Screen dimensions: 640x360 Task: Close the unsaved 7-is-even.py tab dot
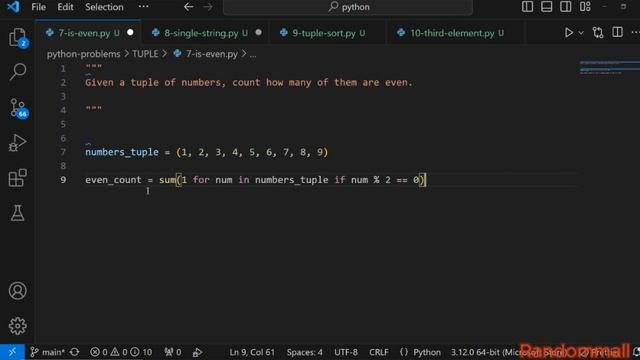130,32
